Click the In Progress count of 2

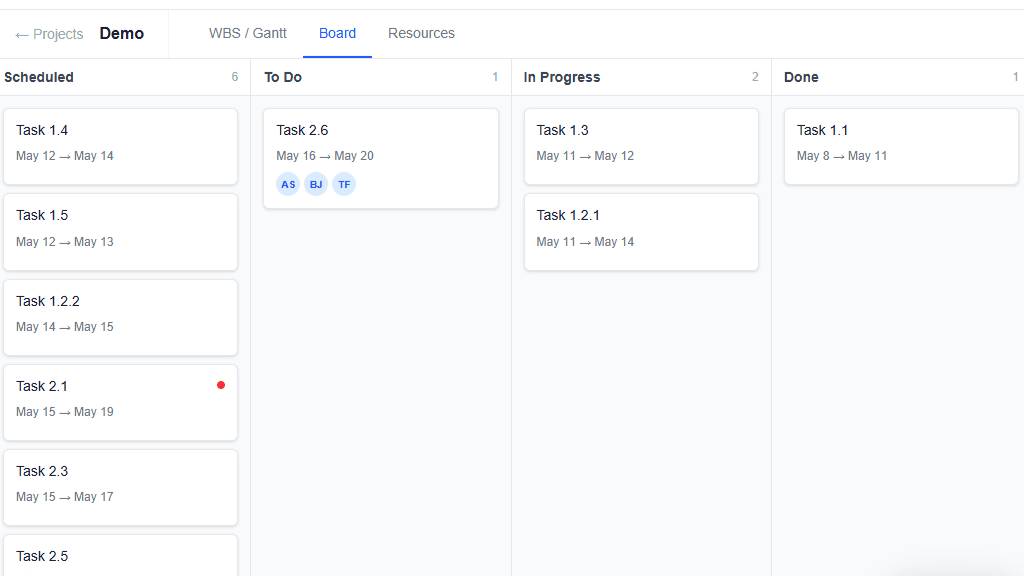tap(755, 77)
